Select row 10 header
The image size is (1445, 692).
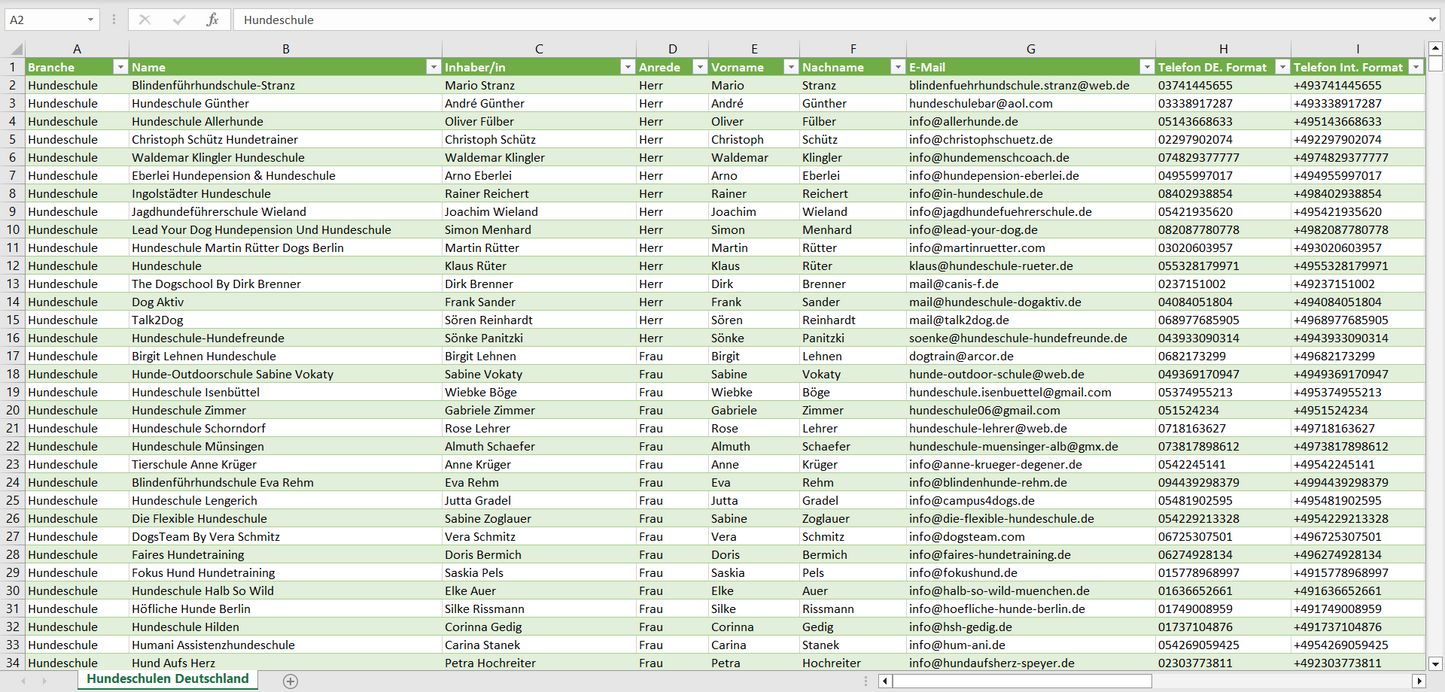pyautogui.click(x=13, y=230)
